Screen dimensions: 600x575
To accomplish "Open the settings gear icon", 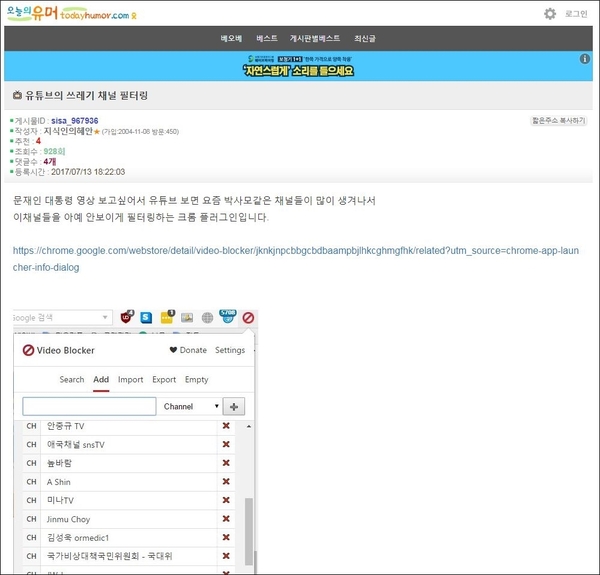I will pyautogui.click(x=550, y=14).
